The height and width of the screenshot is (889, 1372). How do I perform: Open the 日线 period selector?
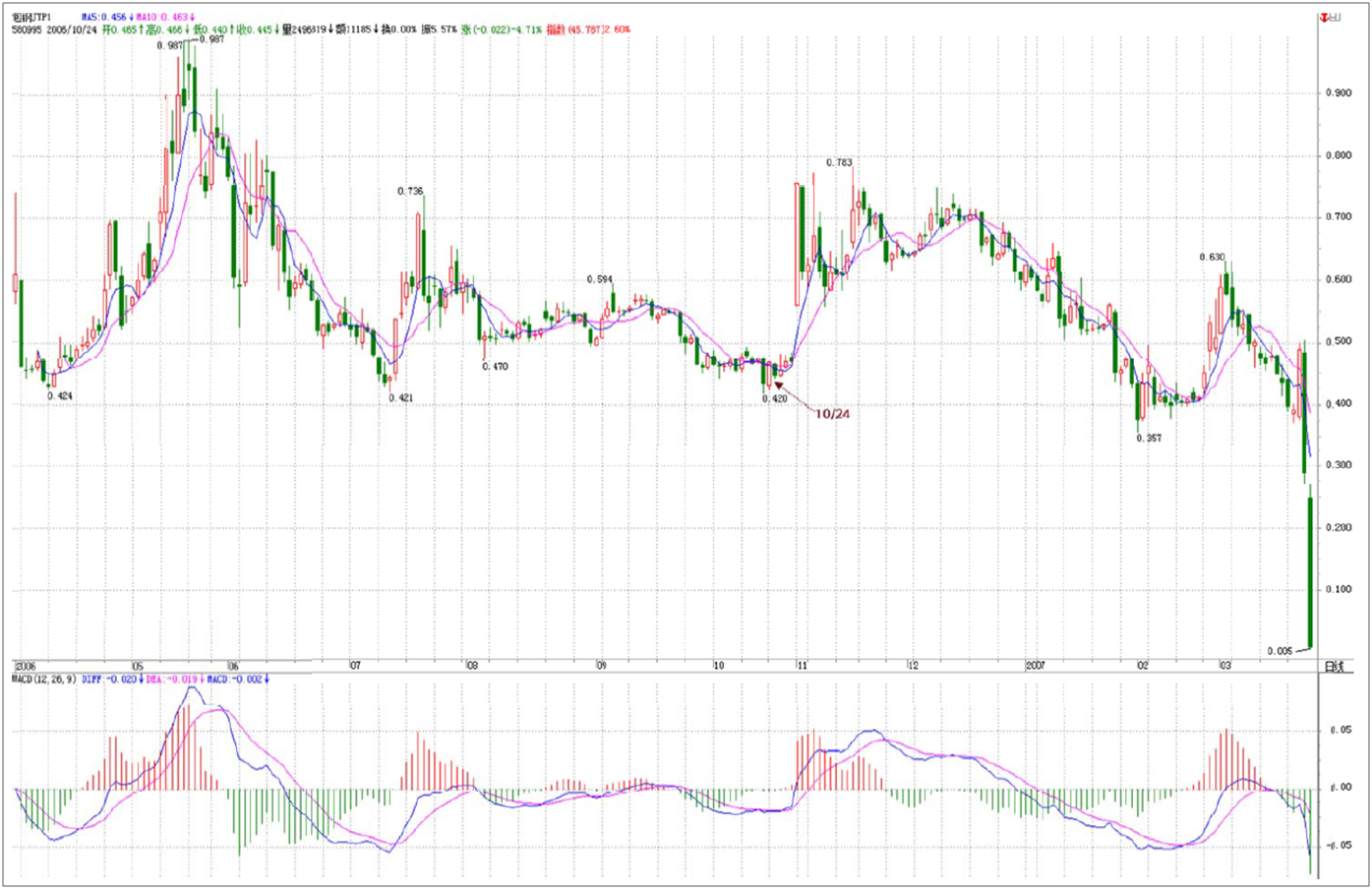(1334, 667)
